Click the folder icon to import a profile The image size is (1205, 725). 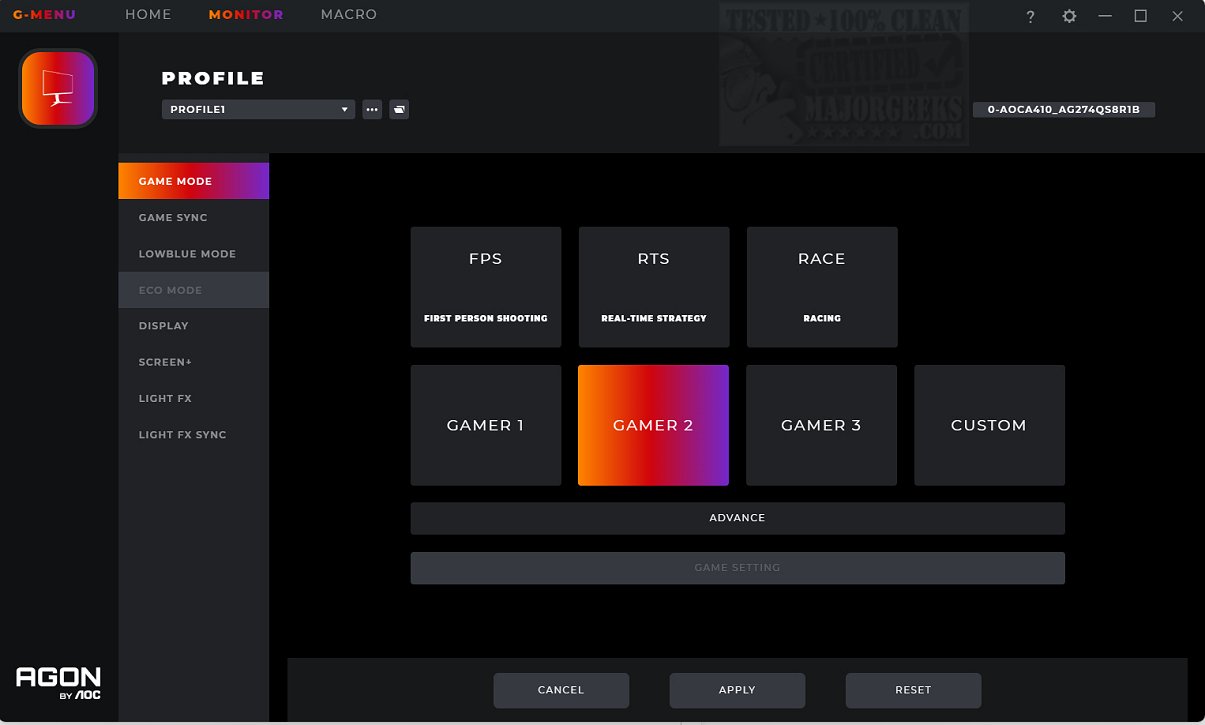(x=398, y=109)
